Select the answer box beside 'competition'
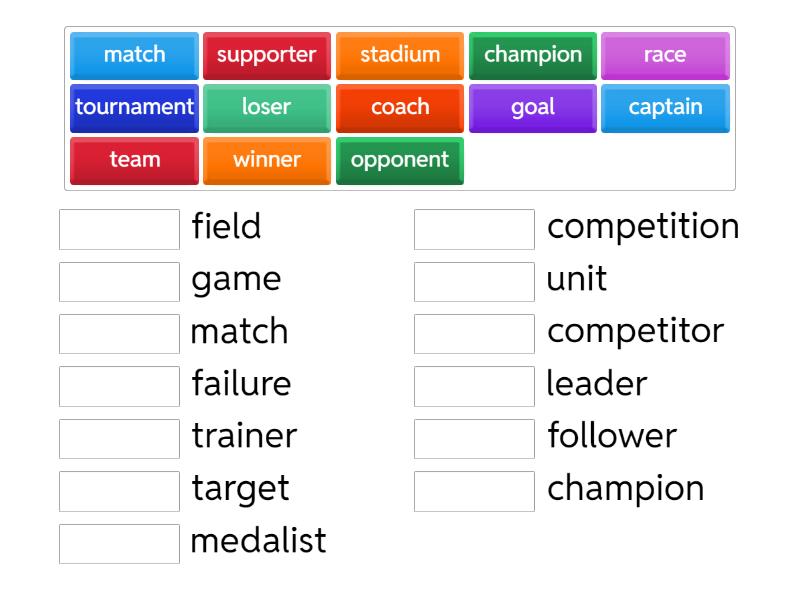Image resolution: width=800 pixels, height=600 pixels. pyautogui.click(x=474, y=229)
